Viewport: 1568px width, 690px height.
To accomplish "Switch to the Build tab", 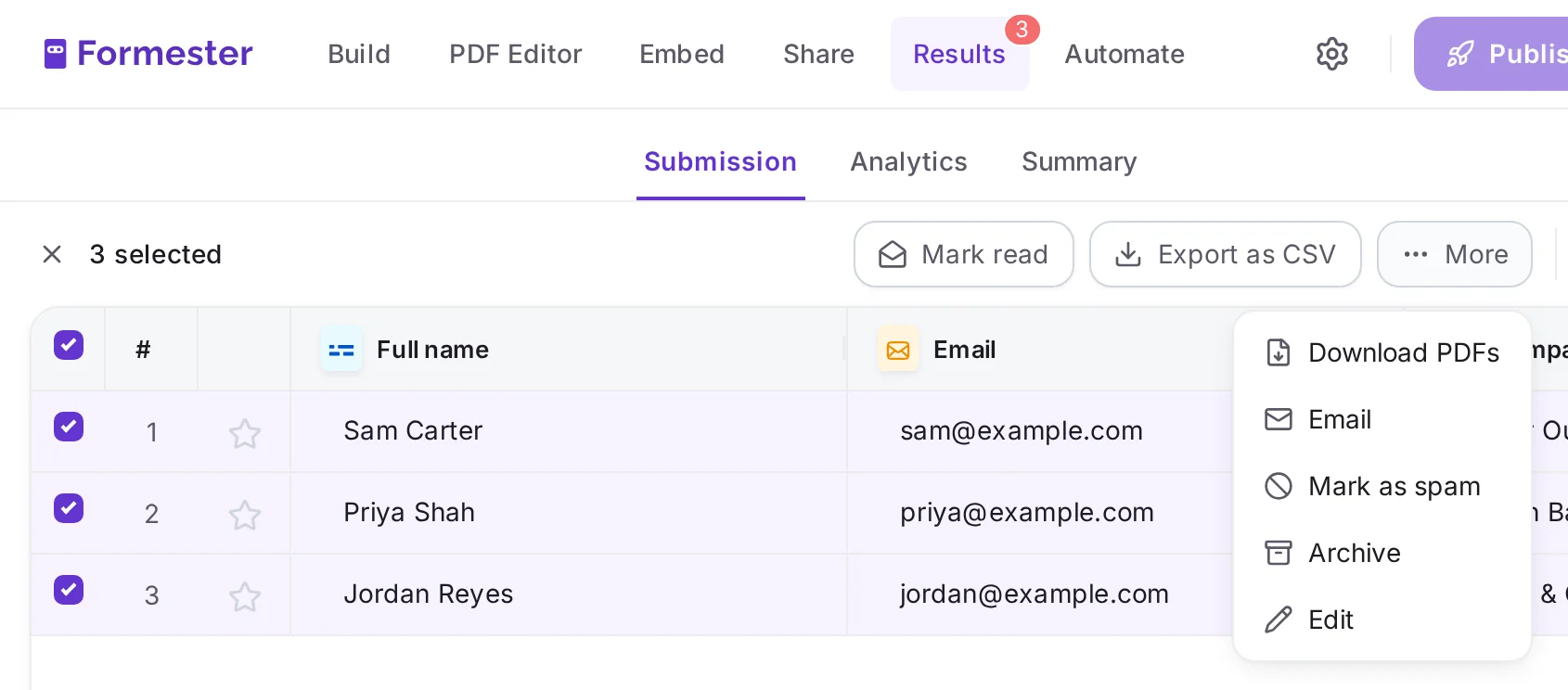I will tap(359, 54).
